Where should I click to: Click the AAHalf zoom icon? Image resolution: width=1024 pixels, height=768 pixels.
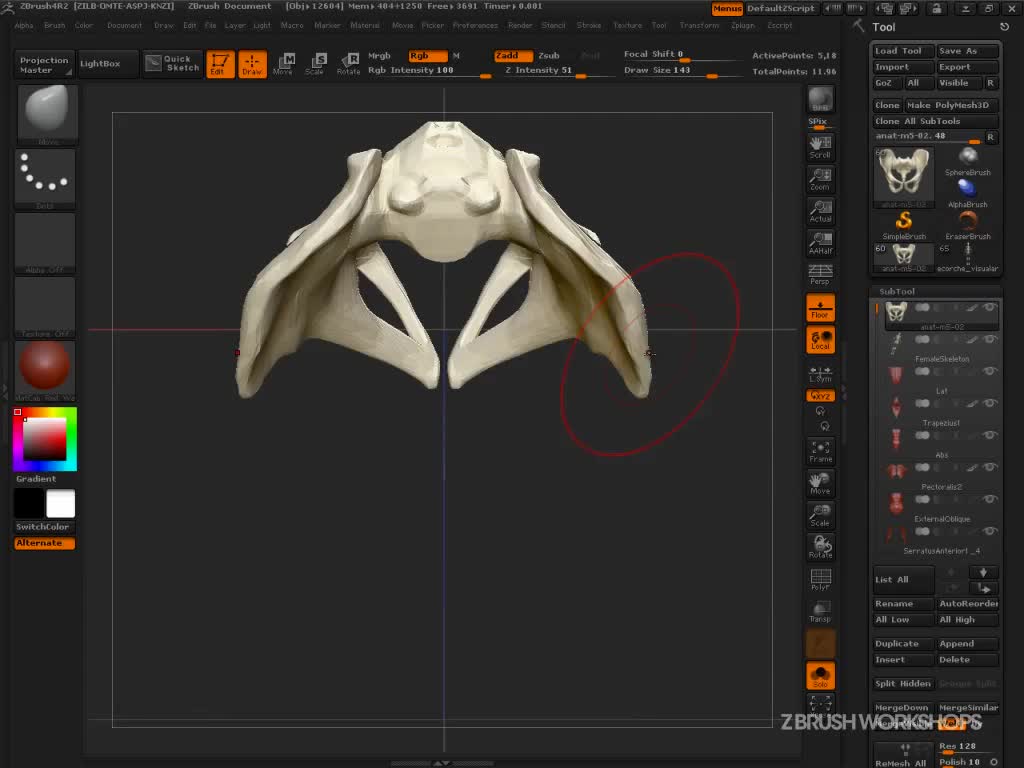tap(820, 243)
